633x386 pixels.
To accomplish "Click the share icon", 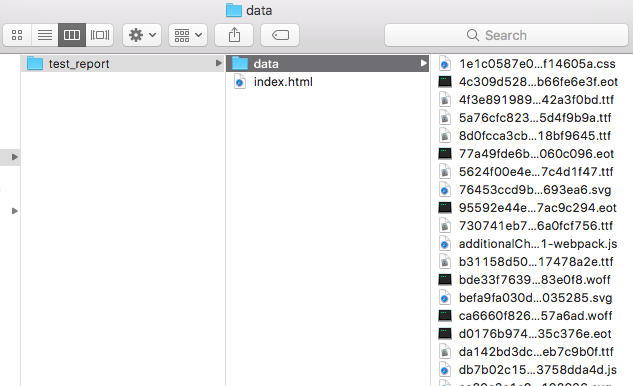I will click(234, 35).
